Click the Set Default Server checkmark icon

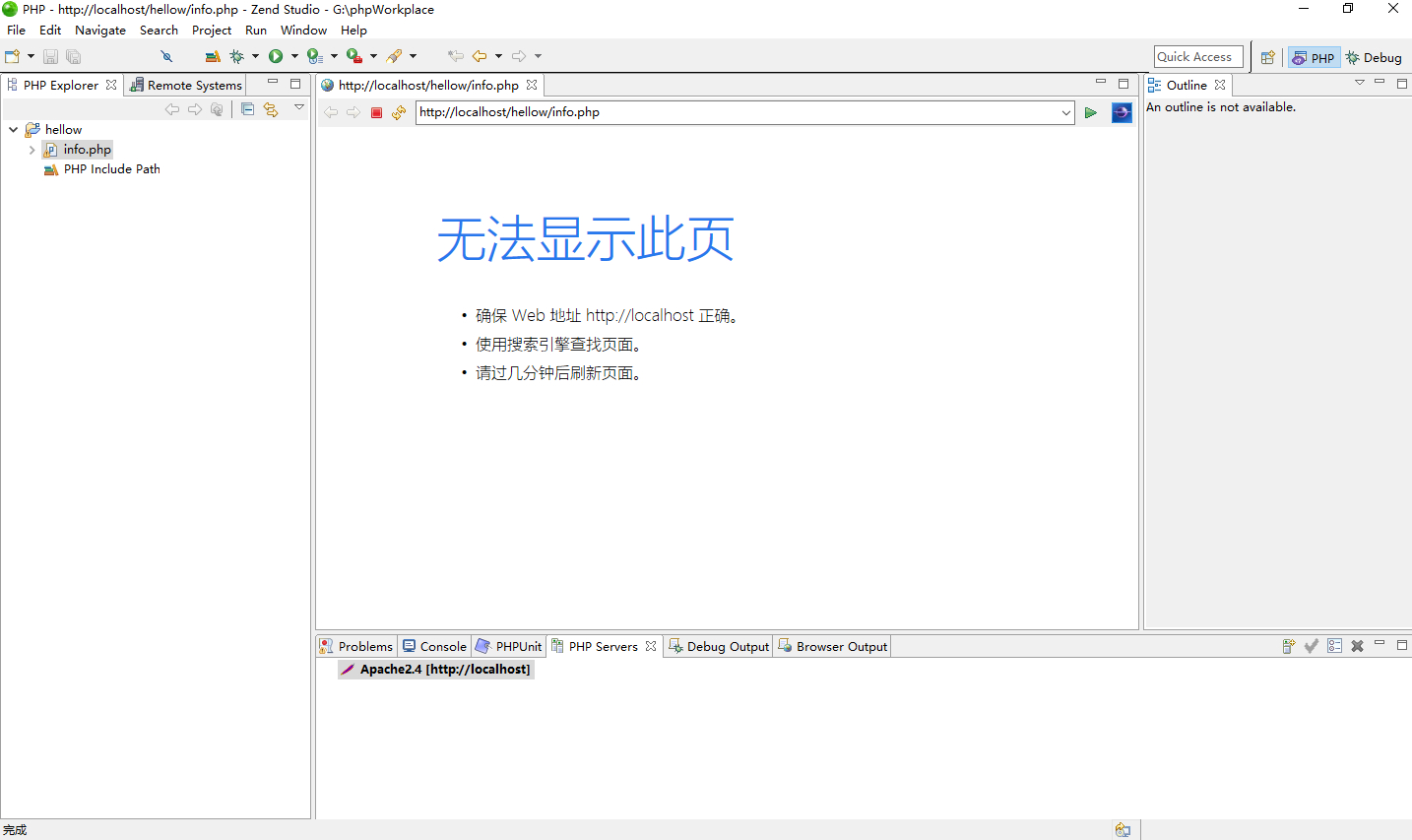(x=1312, y=646)
